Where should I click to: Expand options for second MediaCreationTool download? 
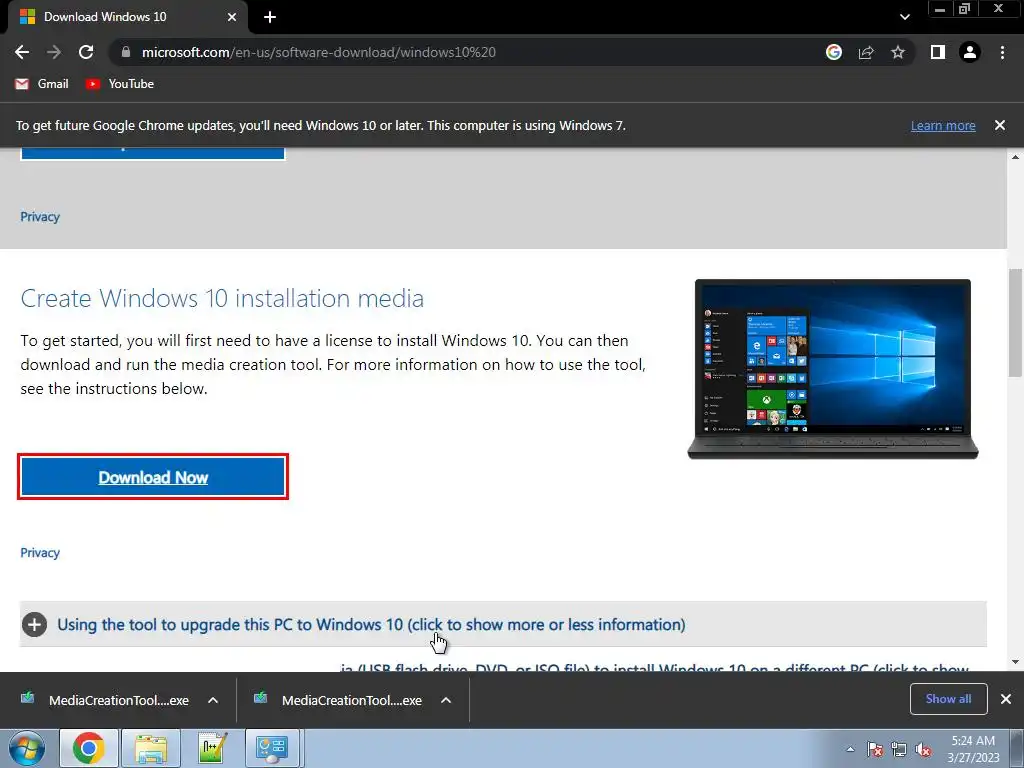(x=446, y=700)
